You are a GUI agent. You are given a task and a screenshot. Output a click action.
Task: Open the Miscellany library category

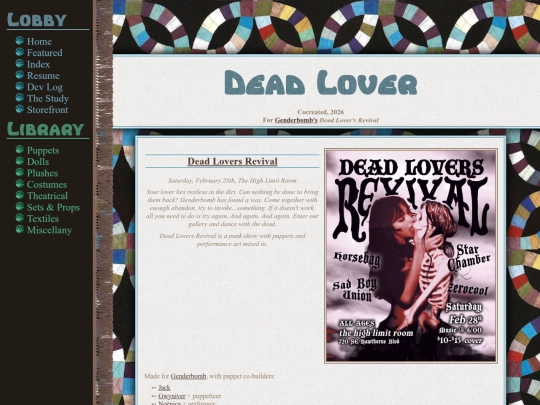pos(49,230)
